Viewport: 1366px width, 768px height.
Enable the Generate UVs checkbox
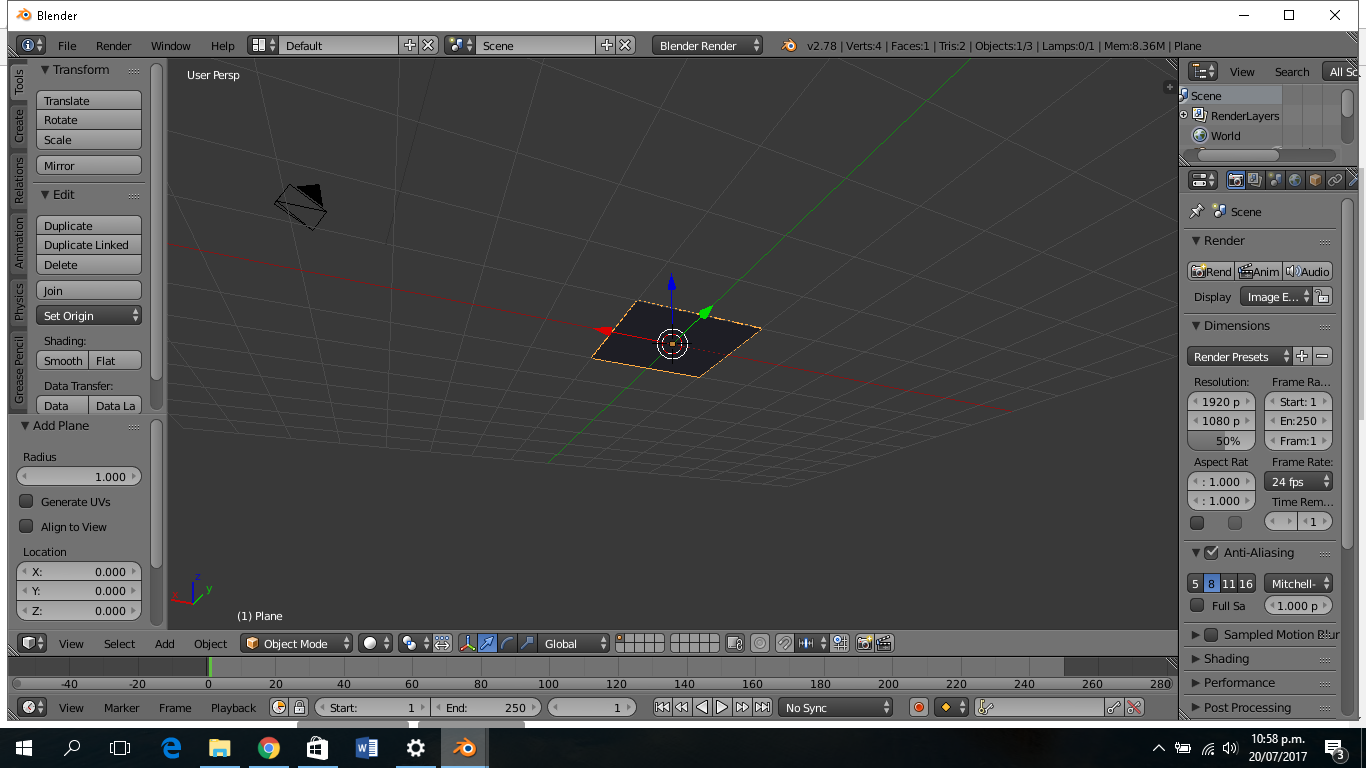point(27,502)
